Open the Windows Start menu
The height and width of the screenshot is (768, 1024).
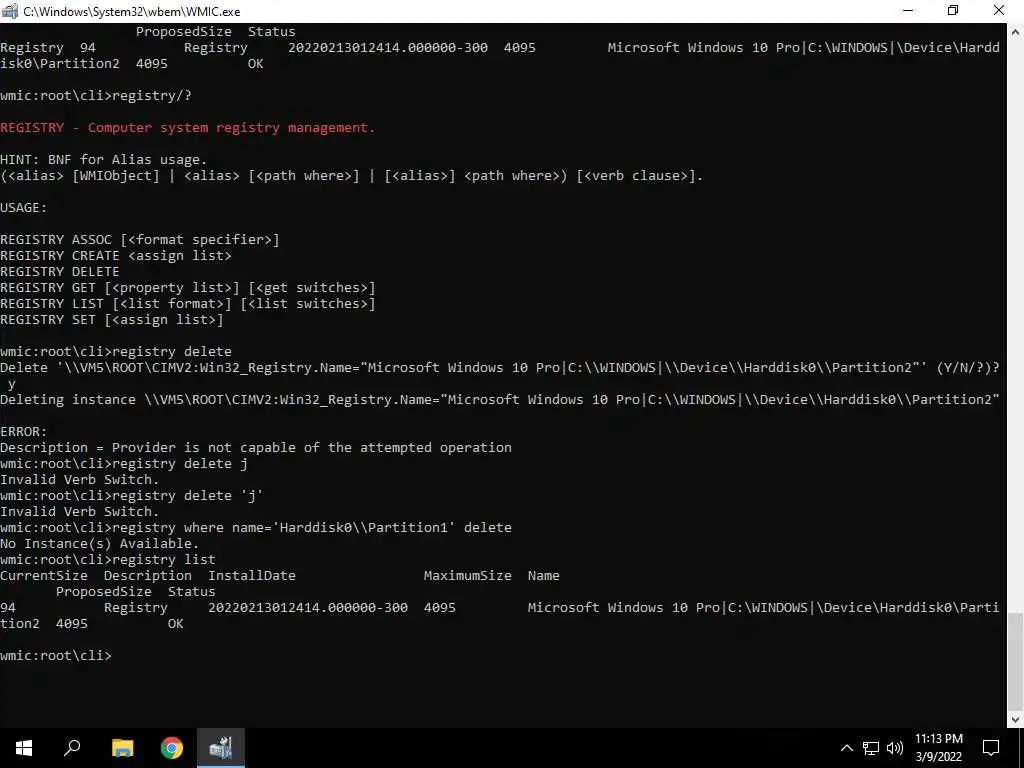(x=24, y=748)
